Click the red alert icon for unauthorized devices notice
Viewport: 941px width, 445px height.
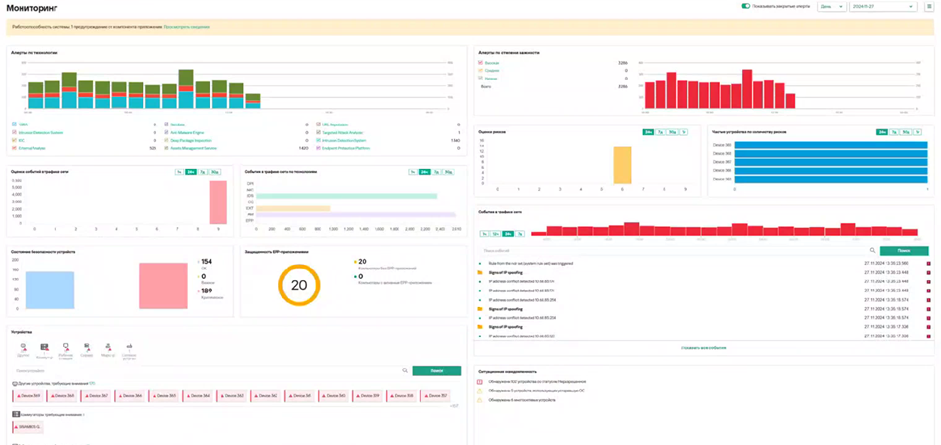(x=480, y=381)
